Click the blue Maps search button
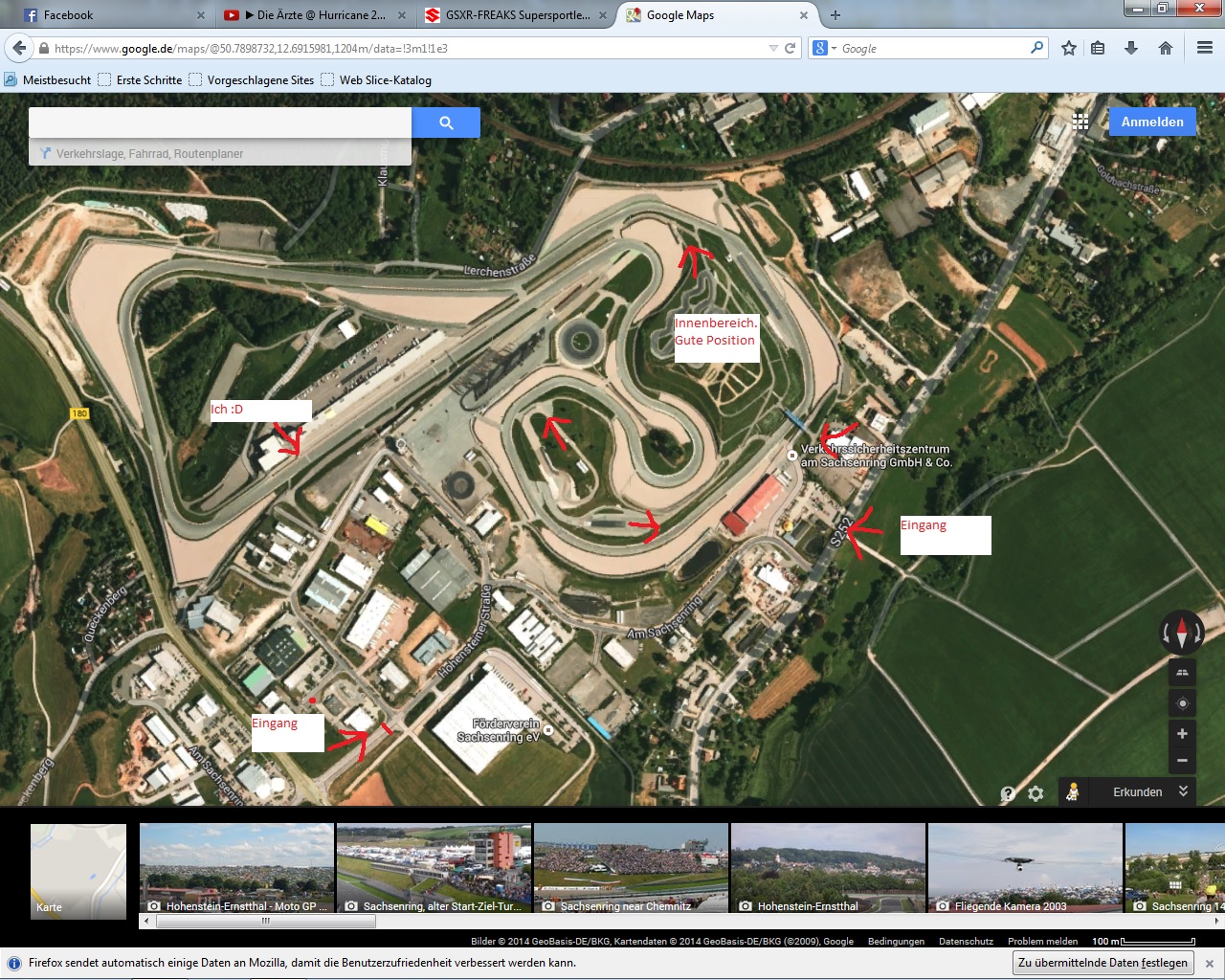Screen dimensions: 1225x980 [x=446, y=122]
